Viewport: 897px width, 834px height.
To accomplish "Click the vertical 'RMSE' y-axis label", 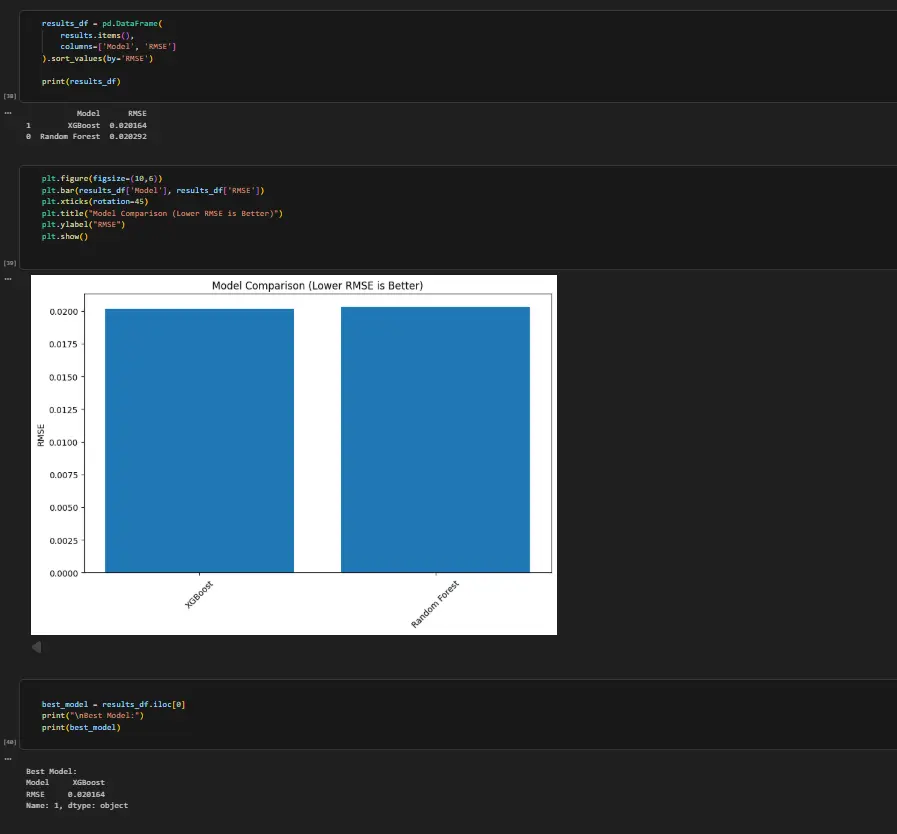I will [41, 435].
